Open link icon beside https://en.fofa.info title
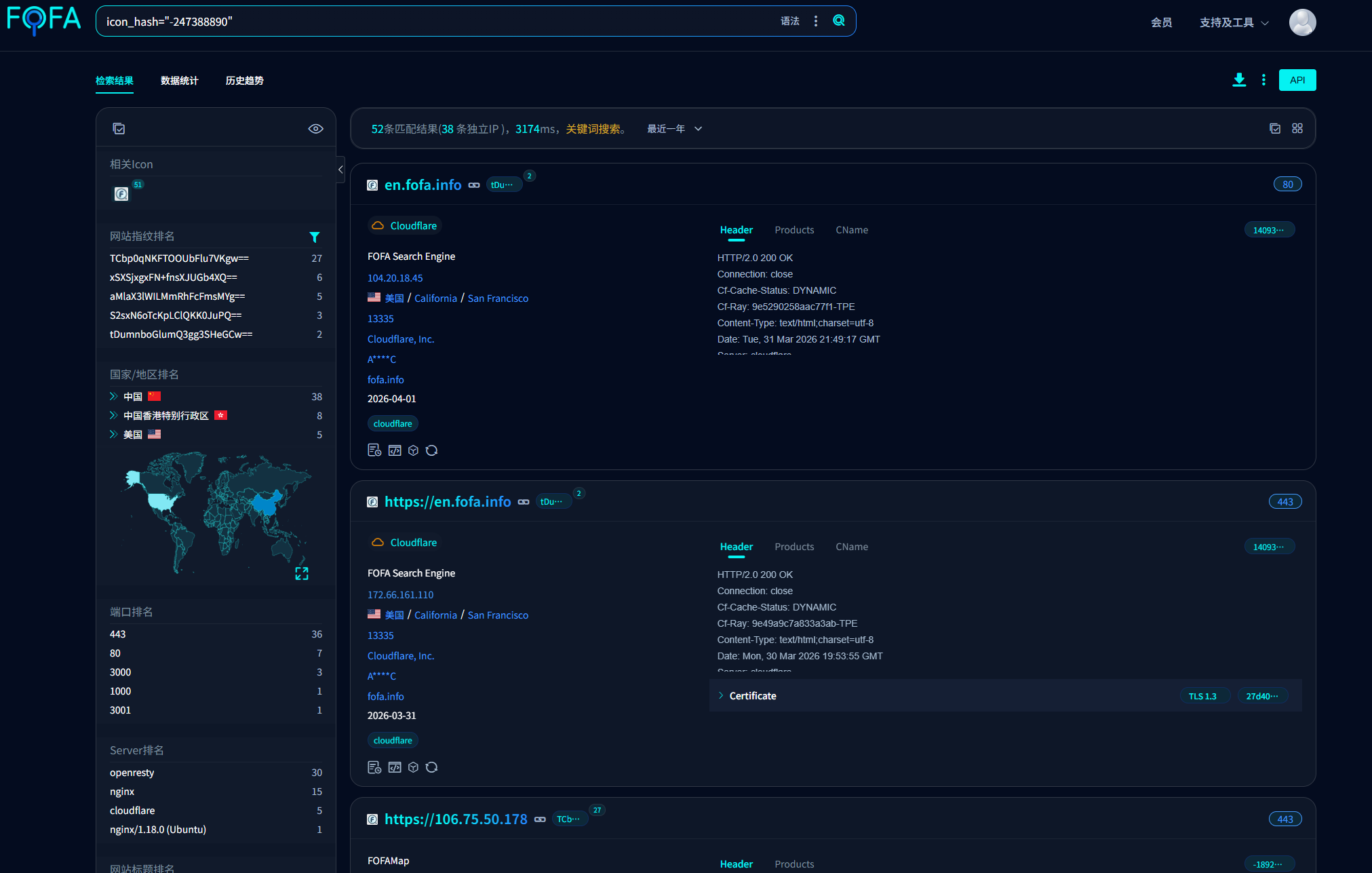This screenshot has height=873, width=1372. (x=524, y=502)
